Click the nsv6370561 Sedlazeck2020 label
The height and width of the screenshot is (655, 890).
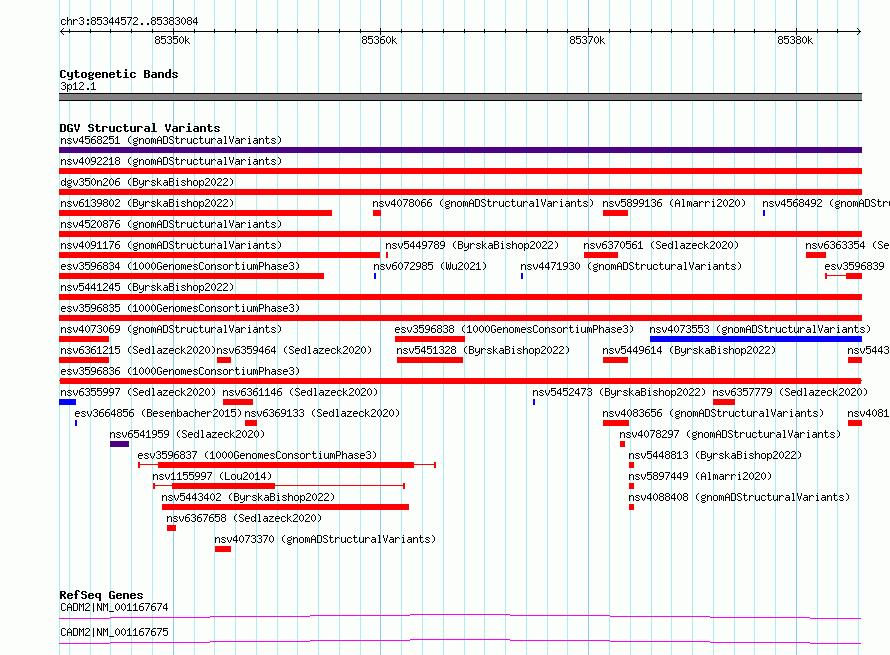click(x=661, y=245)
